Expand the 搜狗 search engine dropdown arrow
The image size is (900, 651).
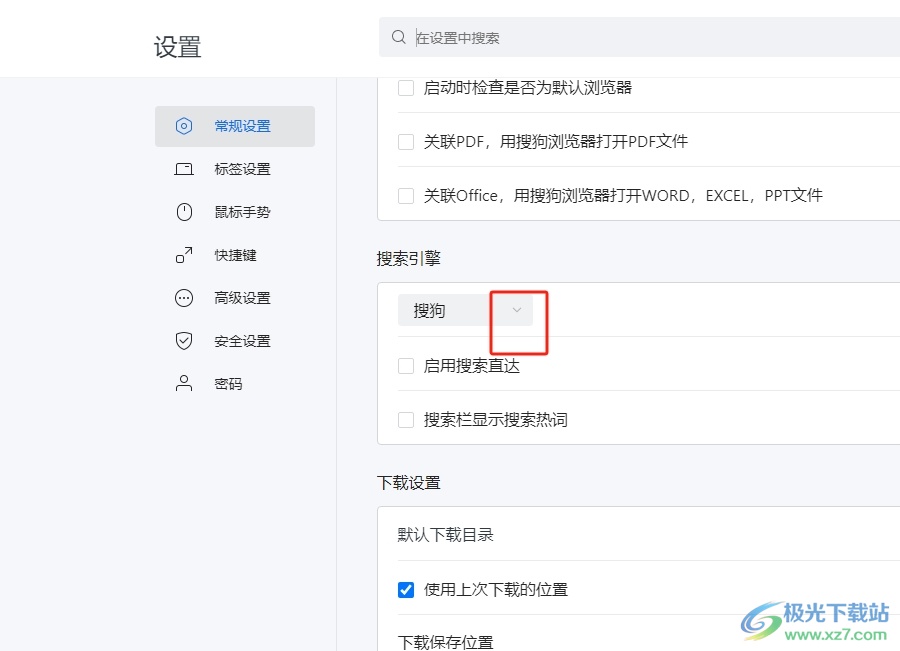[517, 310]
